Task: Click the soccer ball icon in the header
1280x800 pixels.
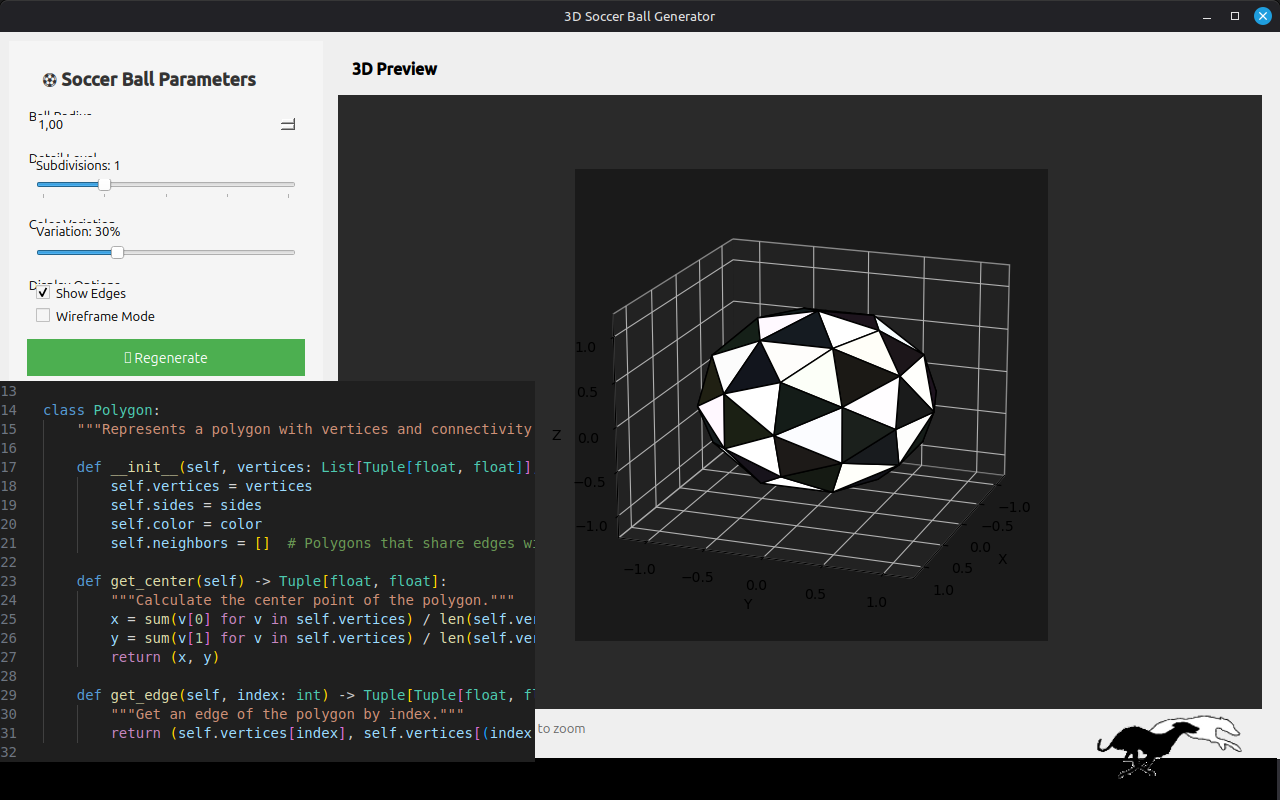Action: 49,80
